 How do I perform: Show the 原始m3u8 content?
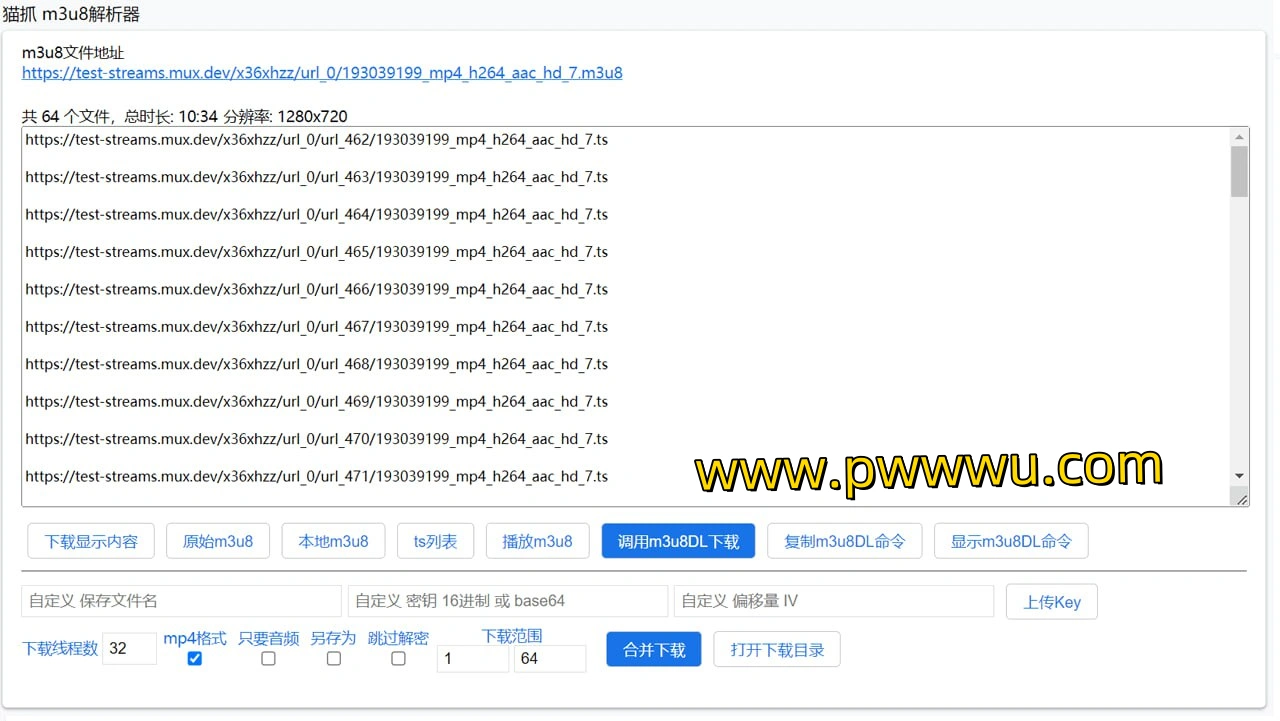(218, 541)
